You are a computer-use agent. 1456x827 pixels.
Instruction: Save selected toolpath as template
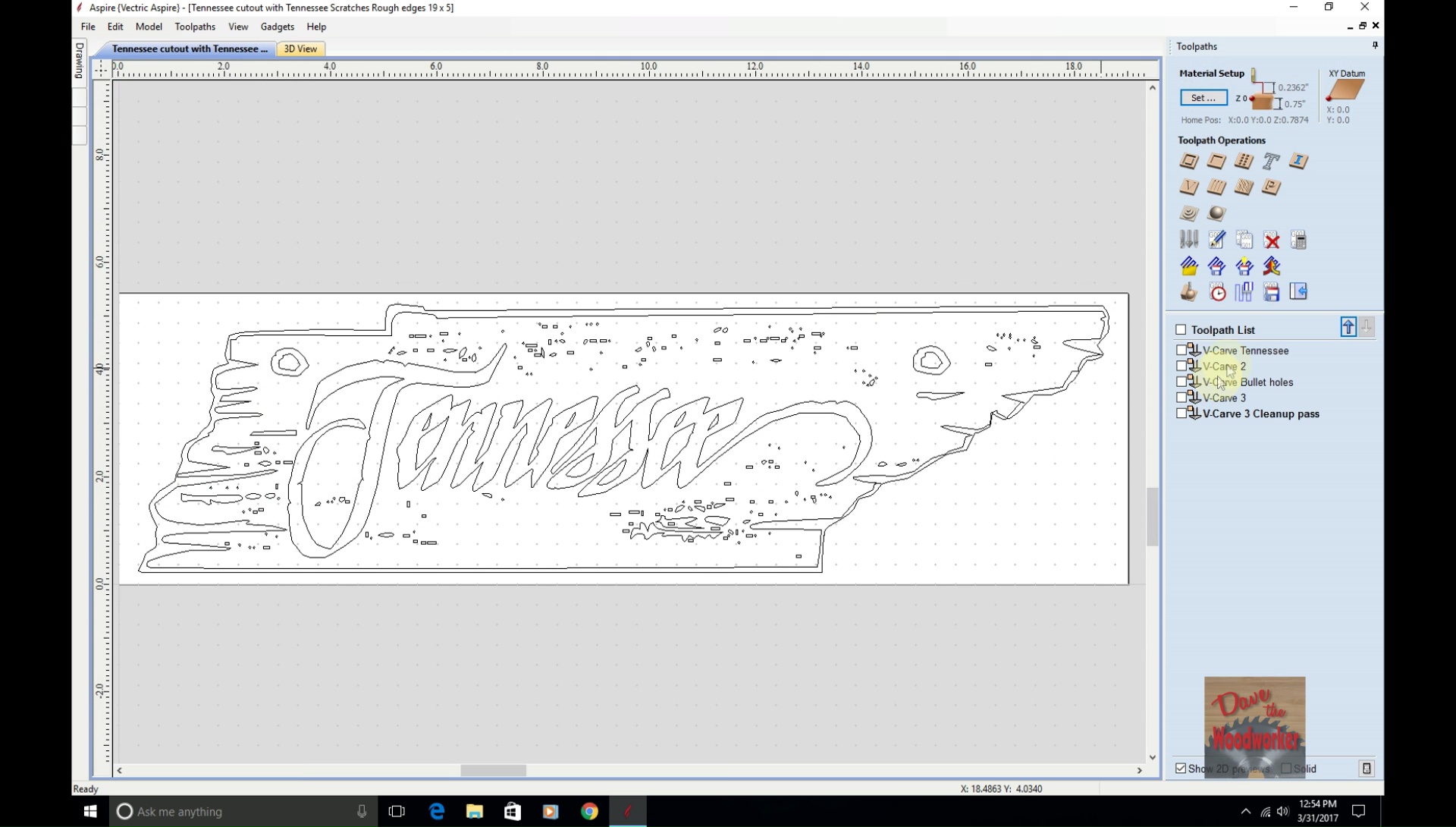(1216, 266)
